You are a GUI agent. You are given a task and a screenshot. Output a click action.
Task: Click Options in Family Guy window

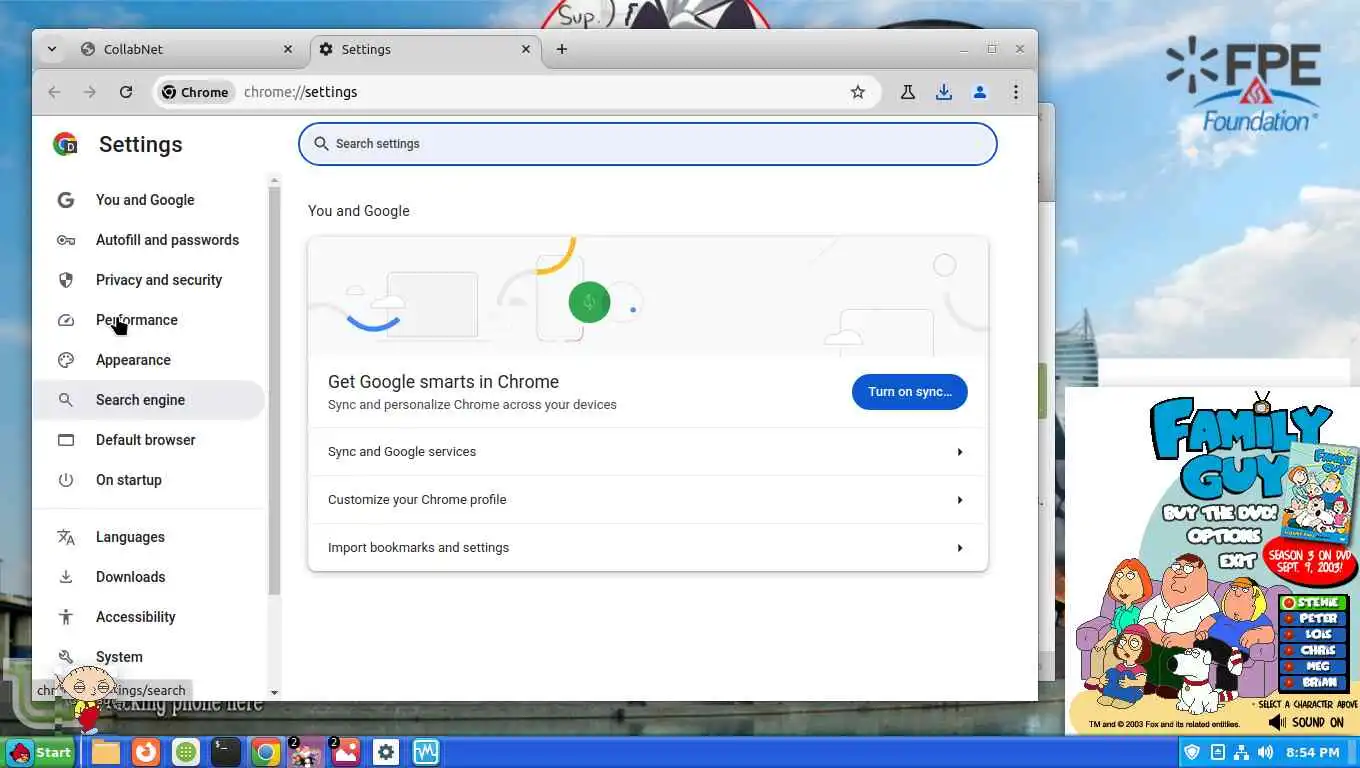pyautogui.click(x=1224, y=536)
